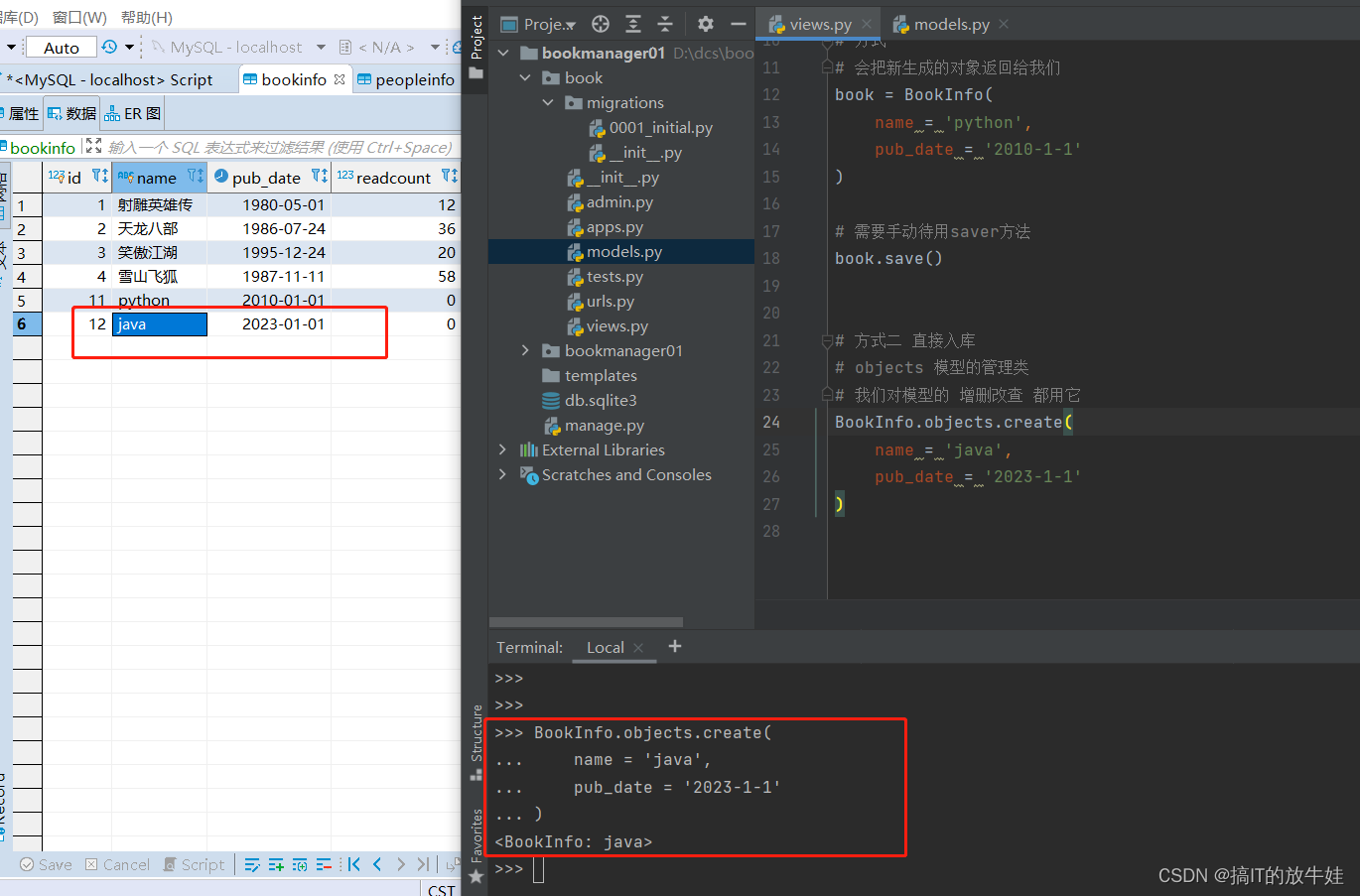Close the bookinfo tab in DBeaver

click(x=340, y=79)
